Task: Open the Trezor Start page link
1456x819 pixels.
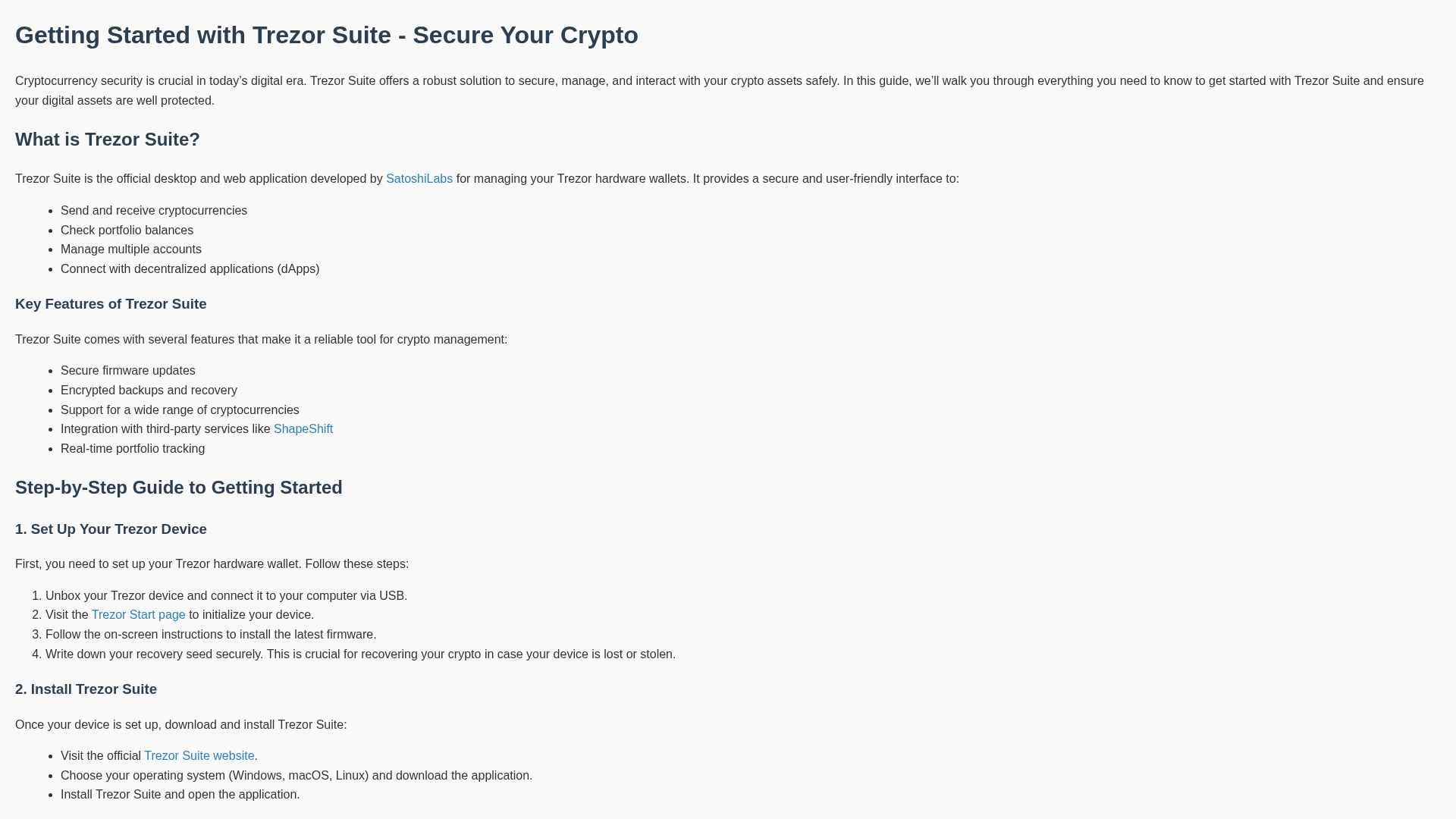Action: [138, 615]
